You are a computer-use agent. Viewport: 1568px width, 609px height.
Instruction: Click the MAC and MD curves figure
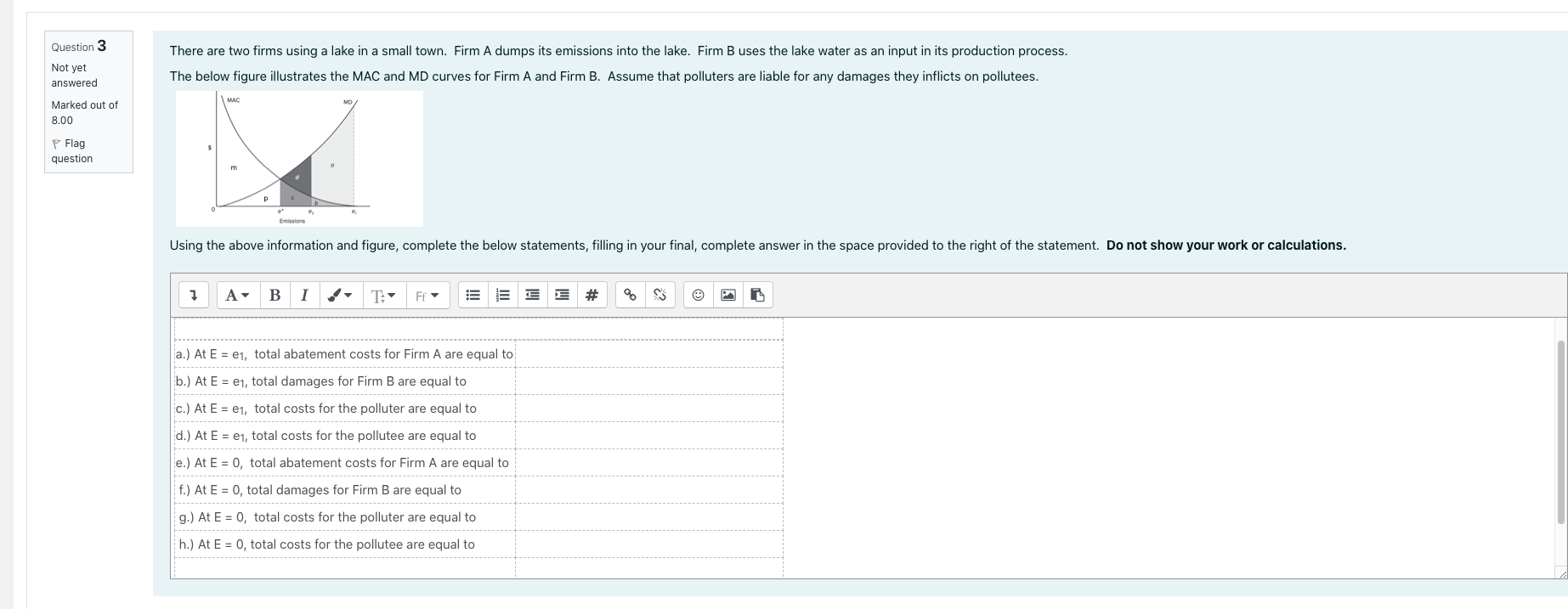299,159
